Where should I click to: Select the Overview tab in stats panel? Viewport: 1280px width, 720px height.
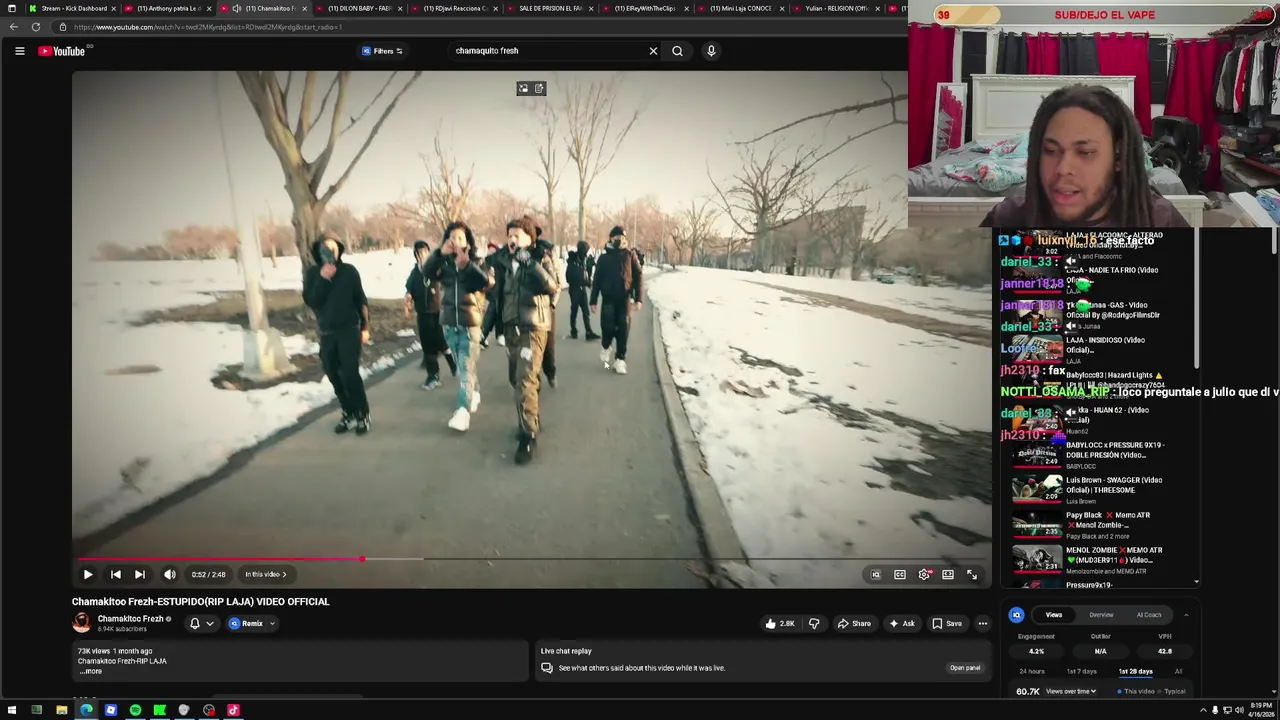pos(1101,615)
